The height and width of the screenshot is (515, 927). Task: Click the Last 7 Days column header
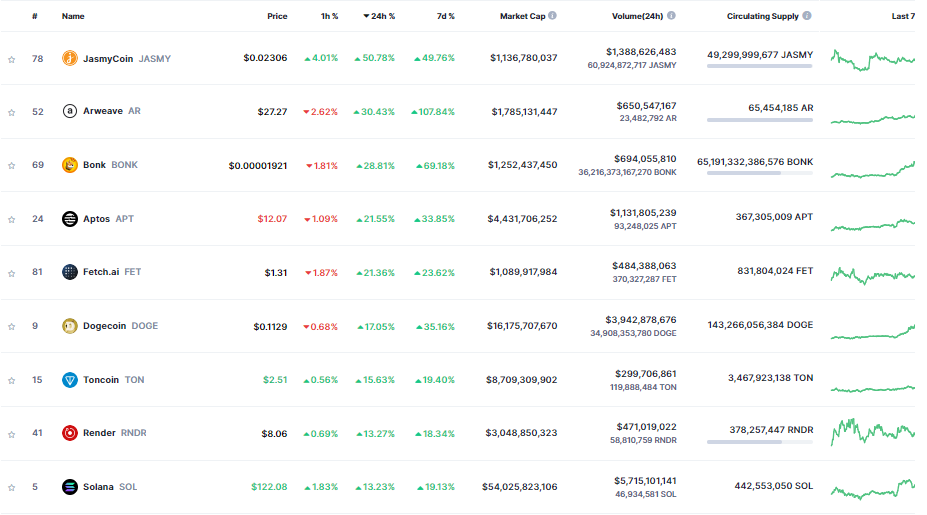point(903,16)
